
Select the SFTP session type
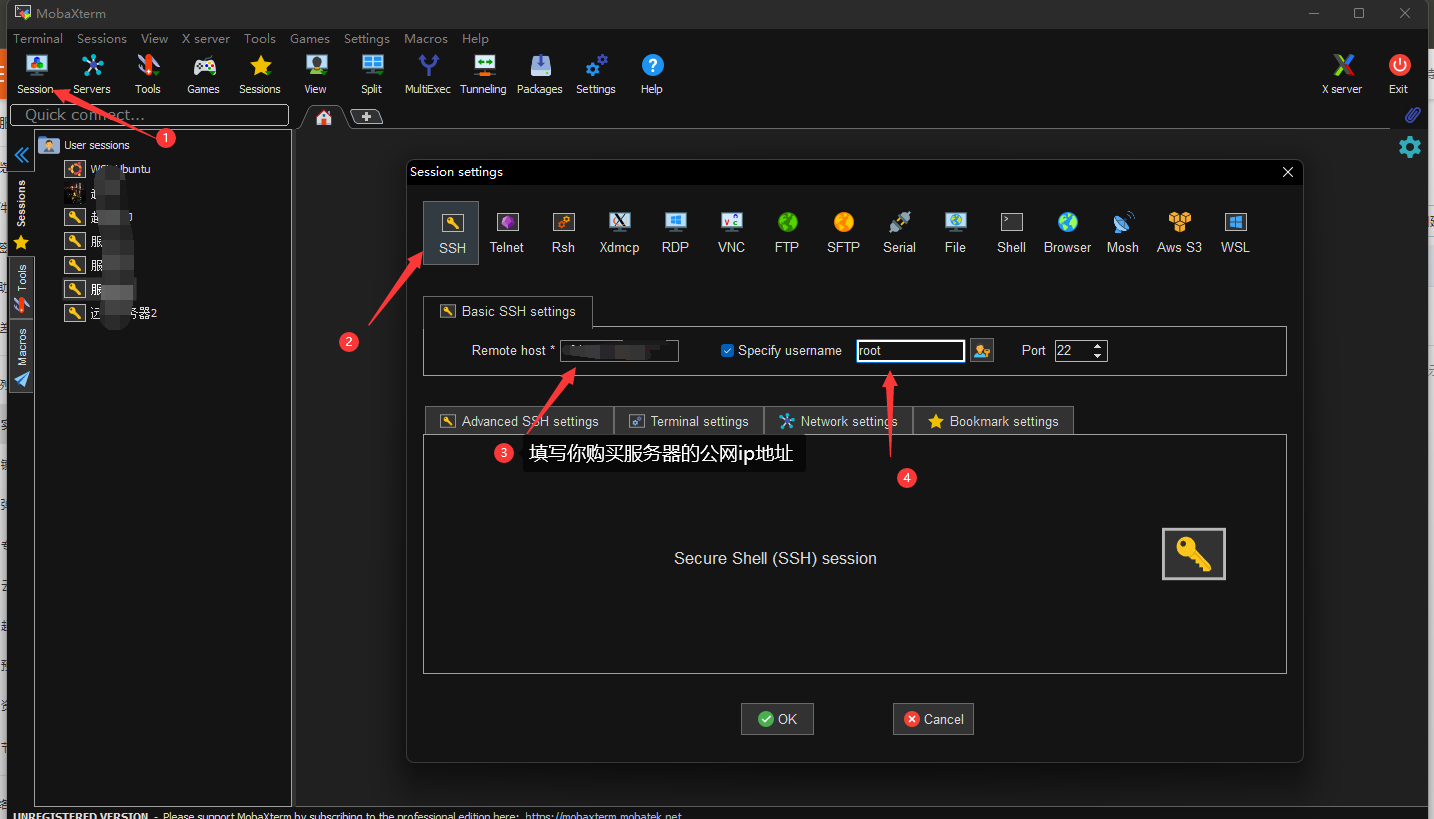843,233
